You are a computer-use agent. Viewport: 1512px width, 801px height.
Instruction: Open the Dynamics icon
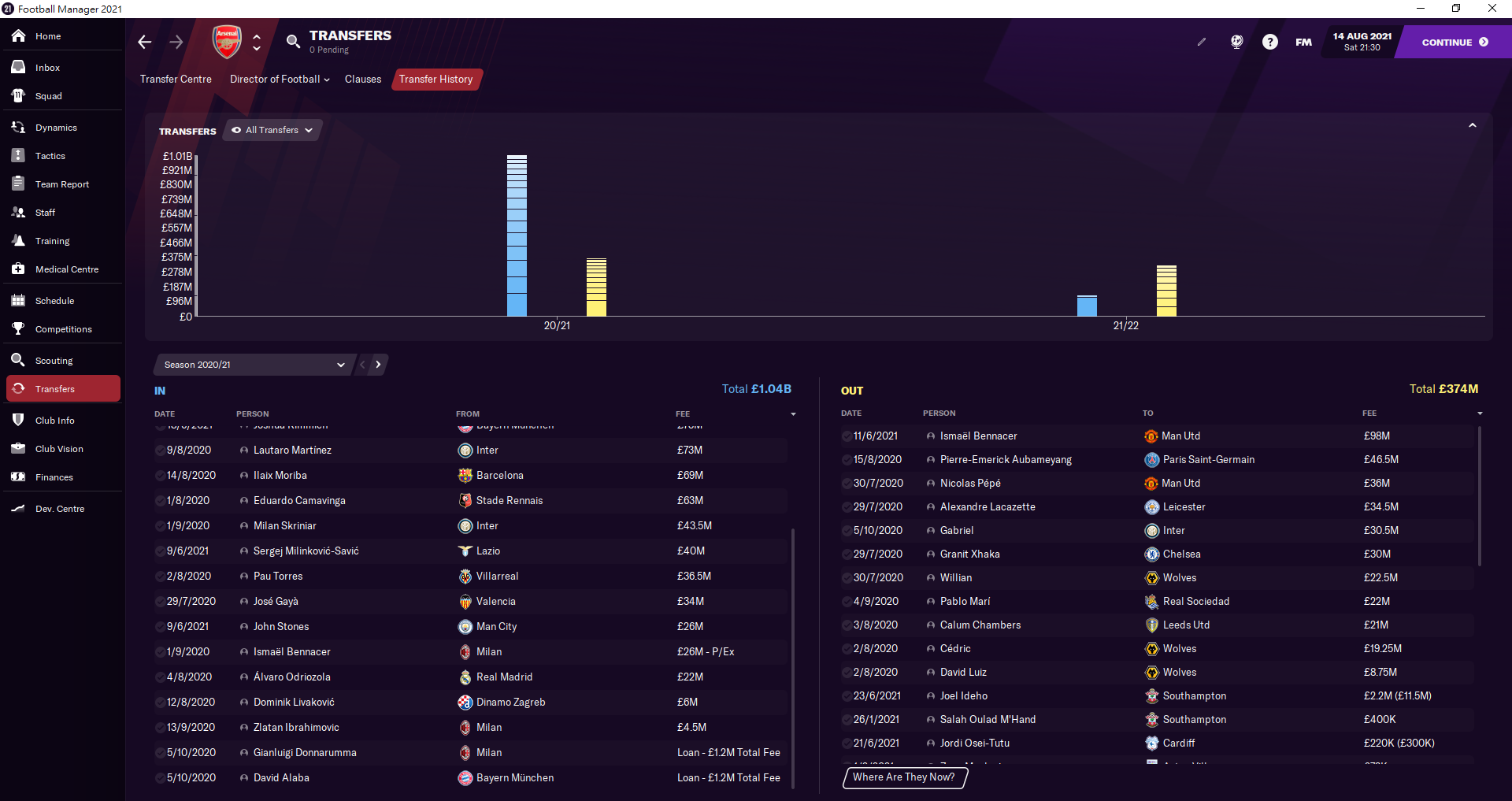(19, 128)
